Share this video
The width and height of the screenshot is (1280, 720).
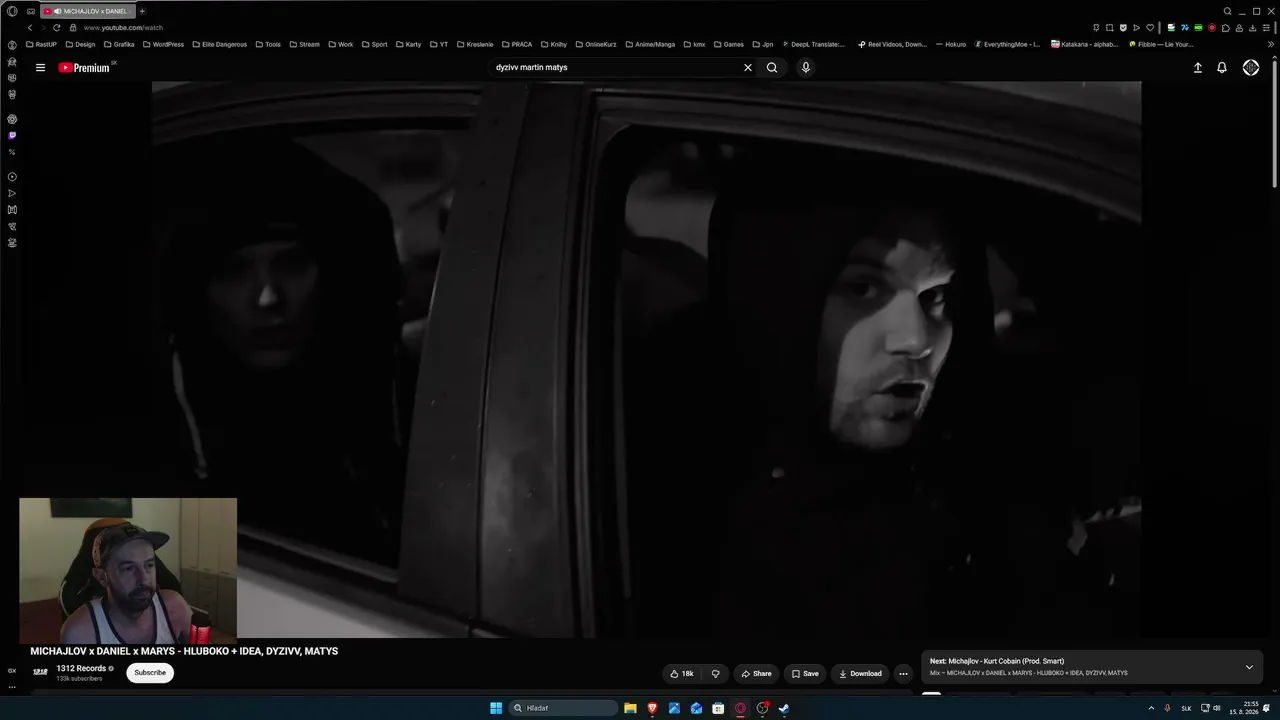point(756,674)
